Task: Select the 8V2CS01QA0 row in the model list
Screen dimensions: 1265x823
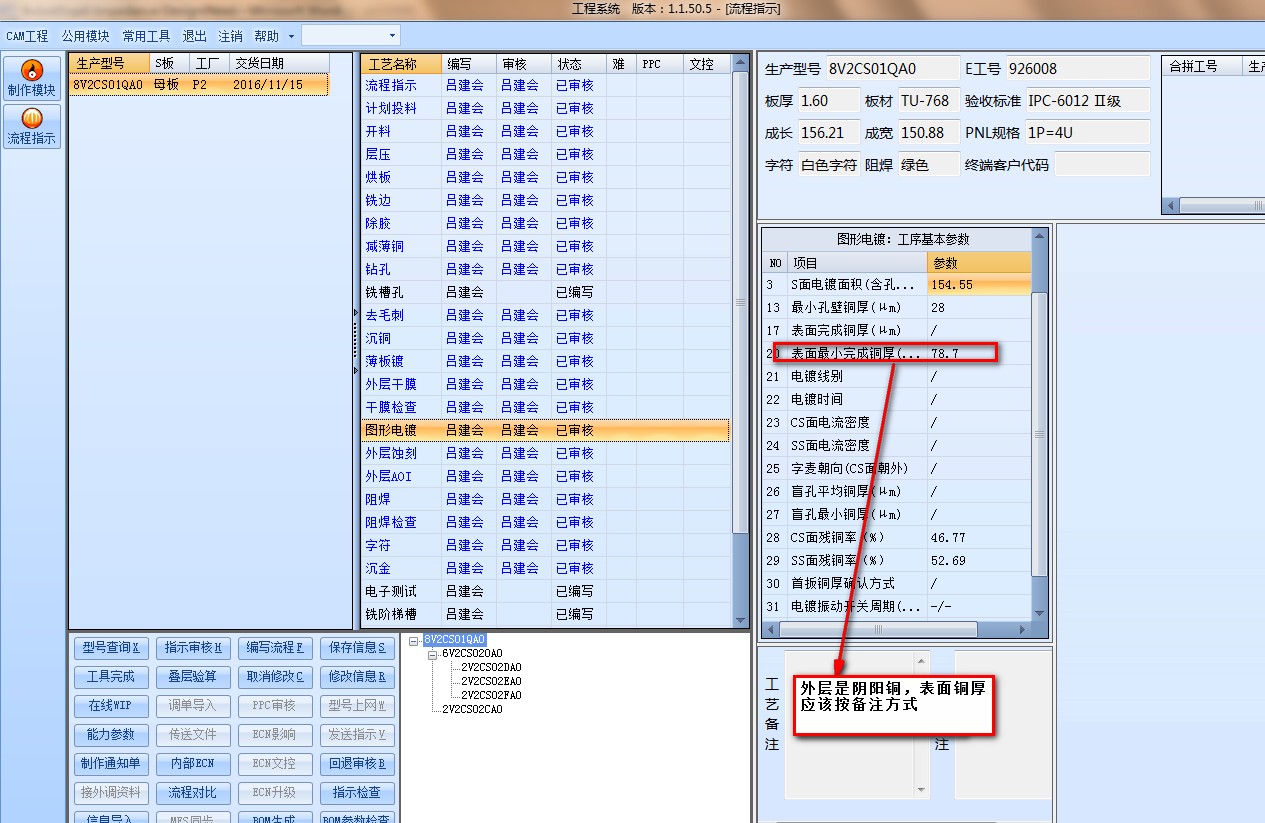Action: tap(199, 85)
